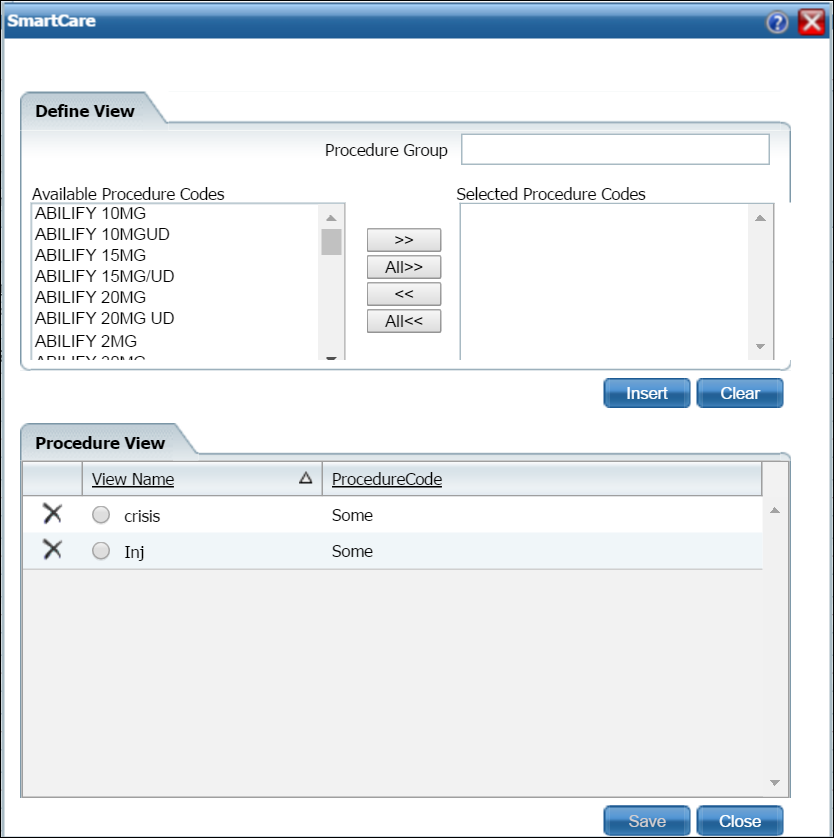The image size is (834, 838).
Task: Click the All<< transfer button
Action: pos(404,321)
